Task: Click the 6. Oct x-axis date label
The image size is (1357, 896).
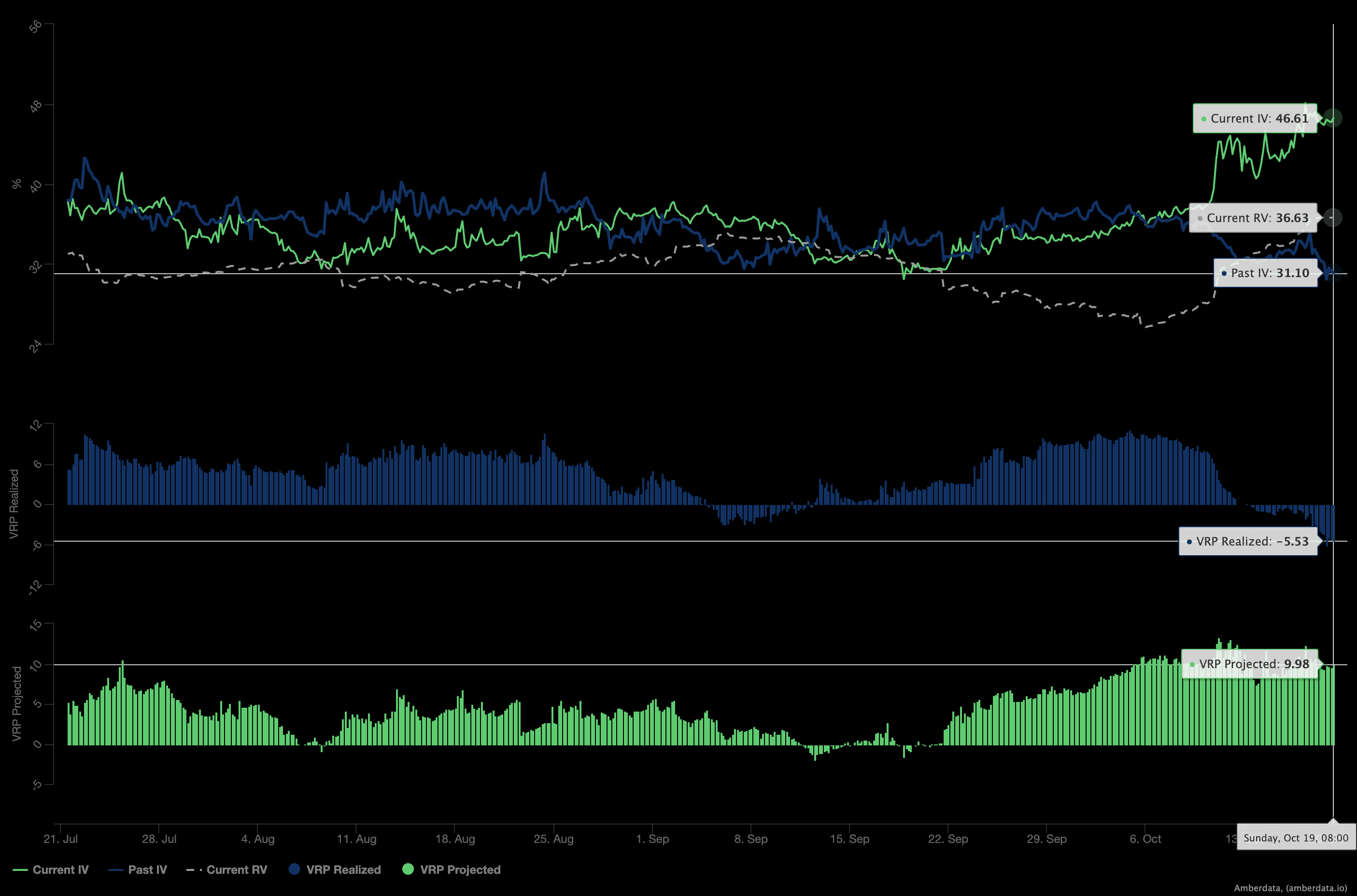Action: (x=1145, y=839)
